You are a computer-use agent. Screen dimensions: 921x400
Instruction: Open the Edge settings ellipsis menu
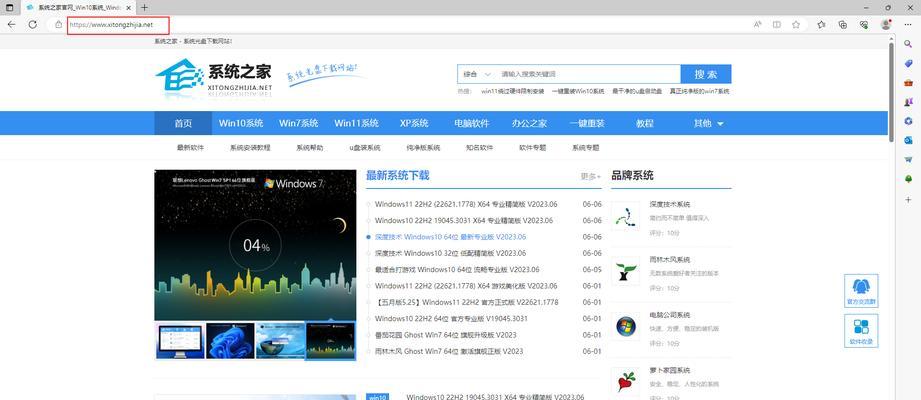click(907, 25)
